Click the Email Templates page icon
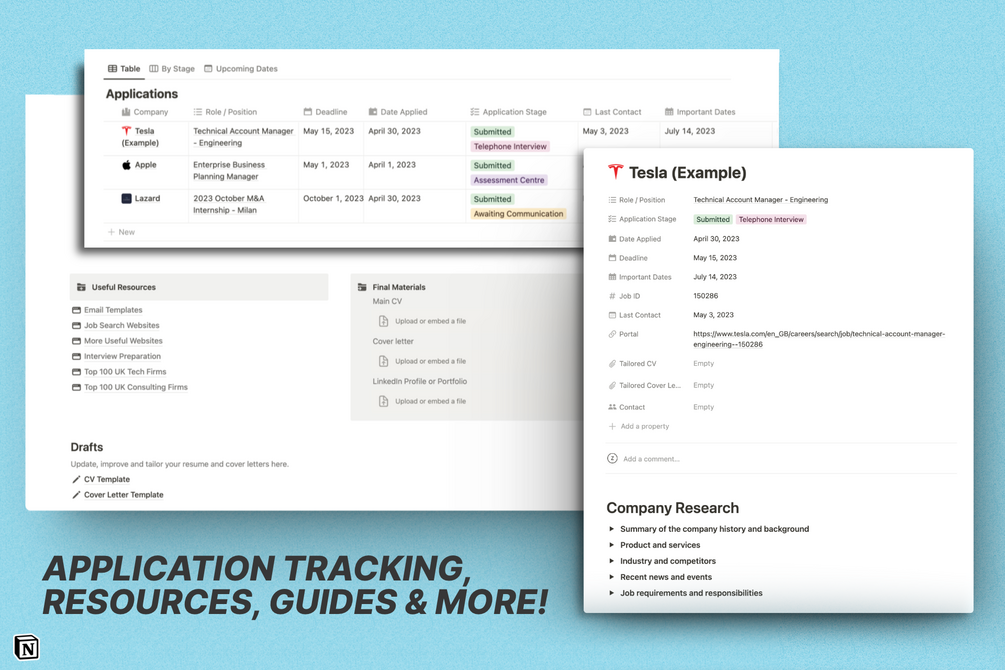 [76, 310]
